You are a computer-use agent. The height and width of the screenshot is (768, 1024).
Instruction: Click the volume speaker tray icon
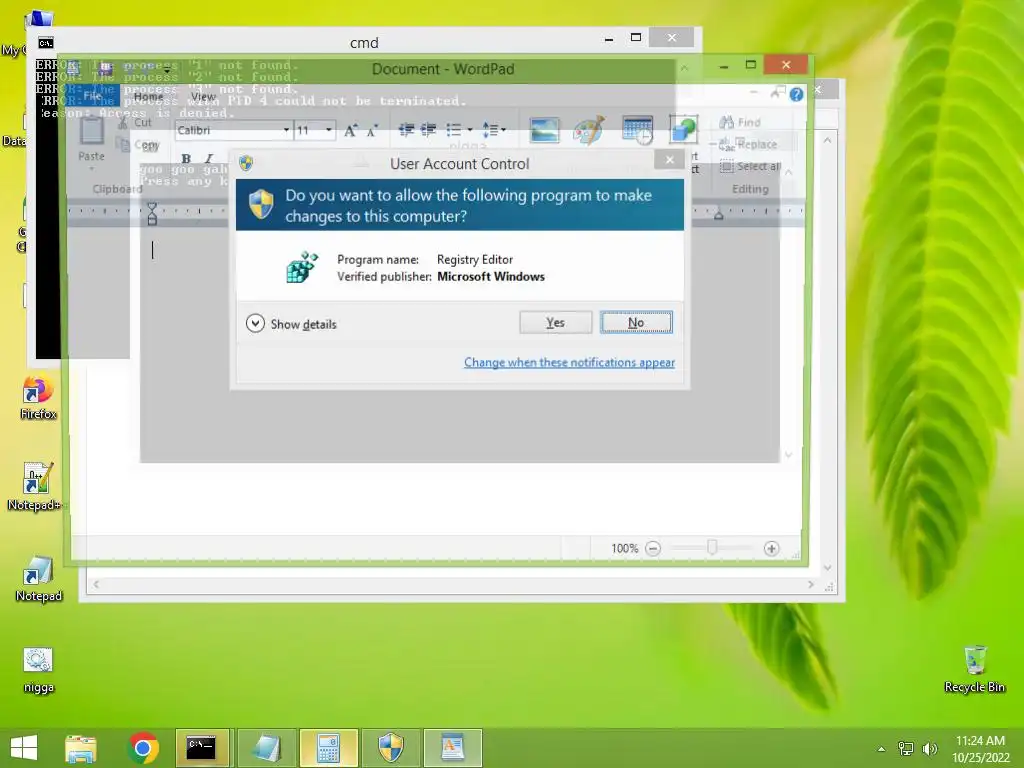(929, 748)
